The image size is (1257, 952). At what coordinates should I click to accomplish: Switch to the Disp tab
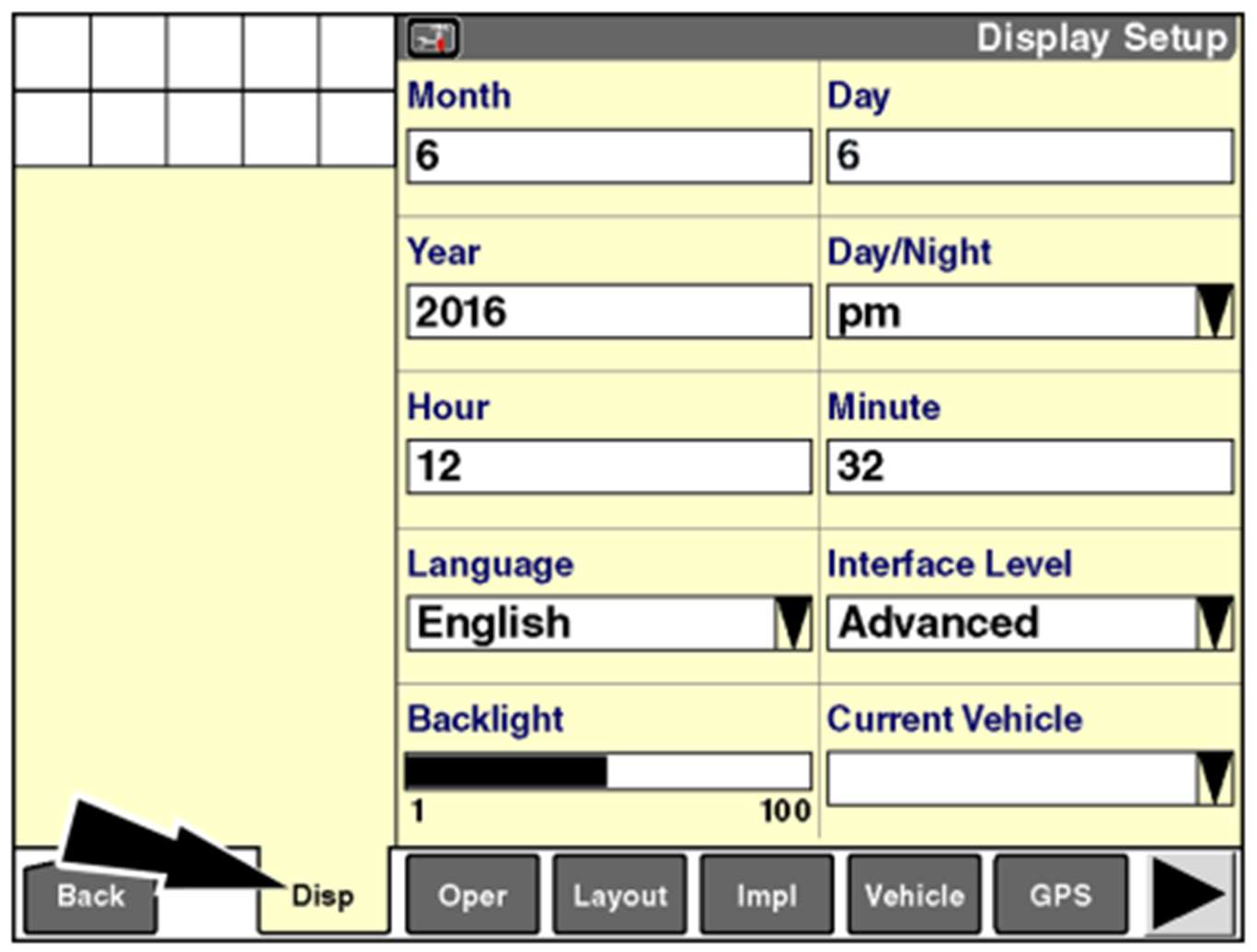(x=323, y=894)
